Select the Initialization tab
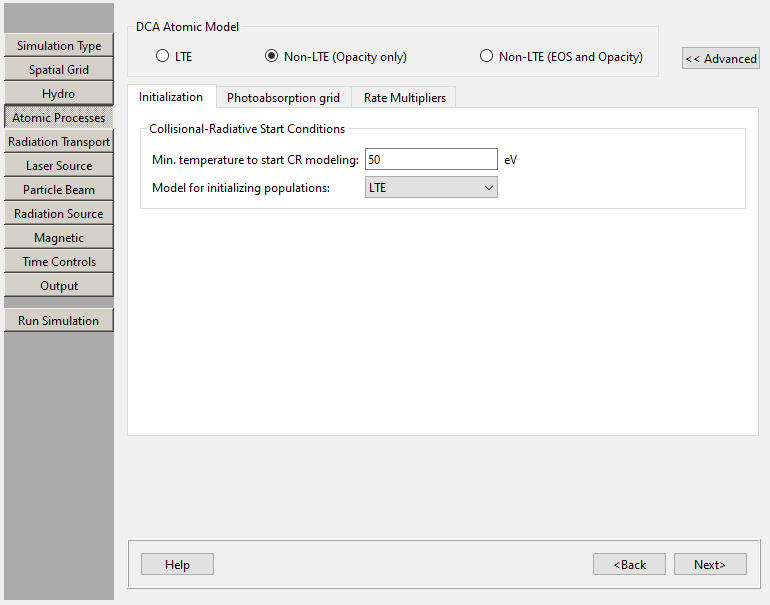 (171, 97)
